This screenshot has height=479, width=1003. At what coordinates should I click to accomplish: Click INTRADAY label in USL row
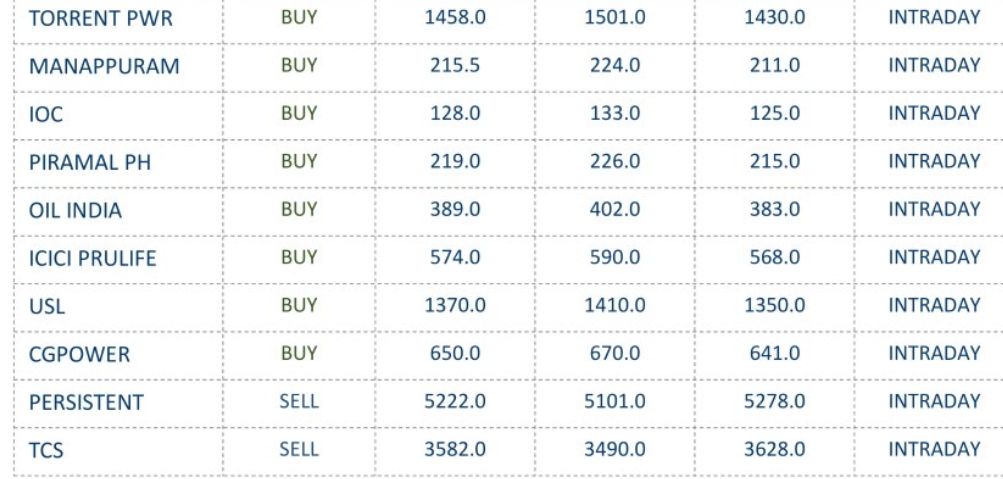934,305
